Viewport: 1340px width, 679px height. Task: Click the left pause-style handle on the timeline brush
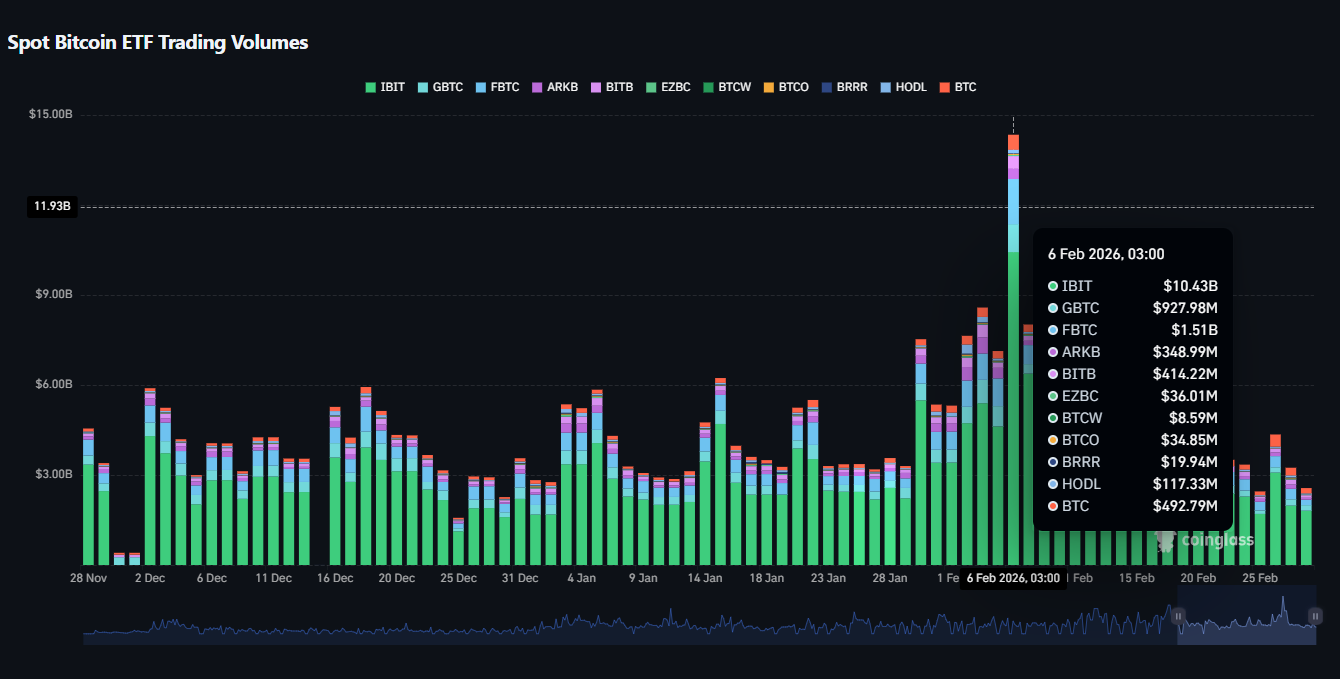(x=1176, y=617)
